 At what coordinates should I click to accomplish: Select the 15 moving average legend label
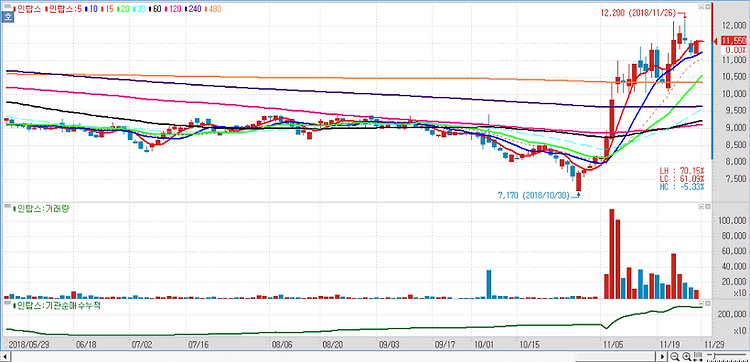110,9
